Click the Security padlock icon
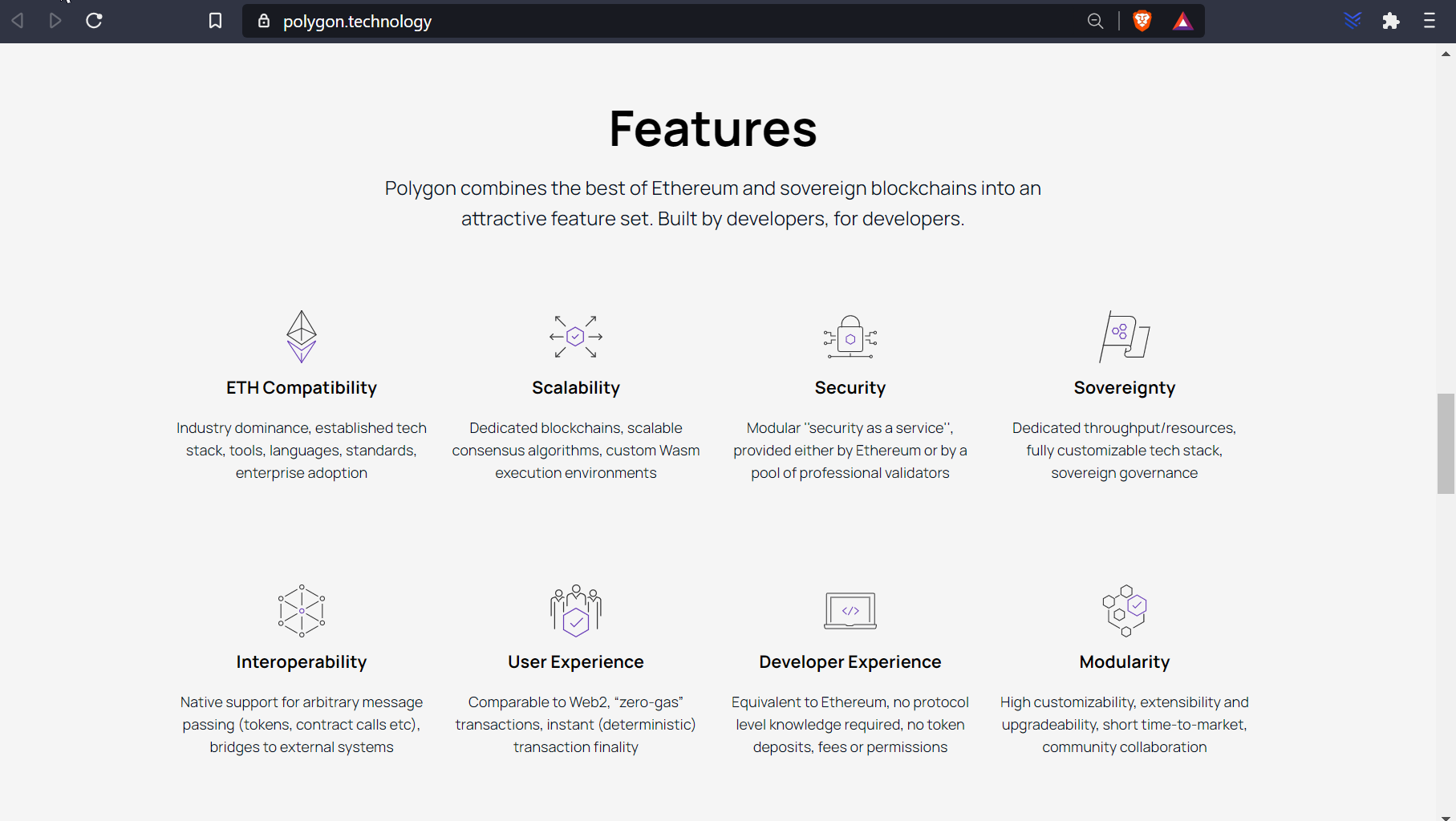Image resolution: width=1456 pixels, height=821 pixels. (850, 337)
